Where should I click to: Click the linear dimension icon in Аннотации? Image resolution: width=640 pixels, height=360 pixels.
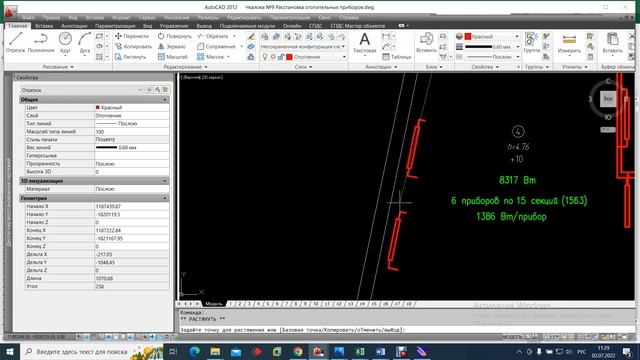click(385, 36)
